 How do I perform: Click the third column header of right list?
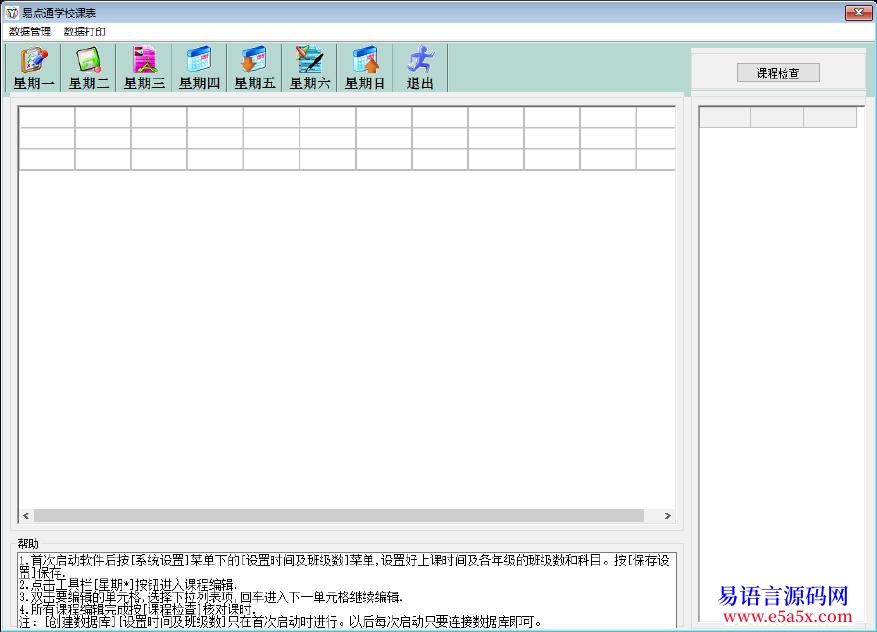(830, 118)
